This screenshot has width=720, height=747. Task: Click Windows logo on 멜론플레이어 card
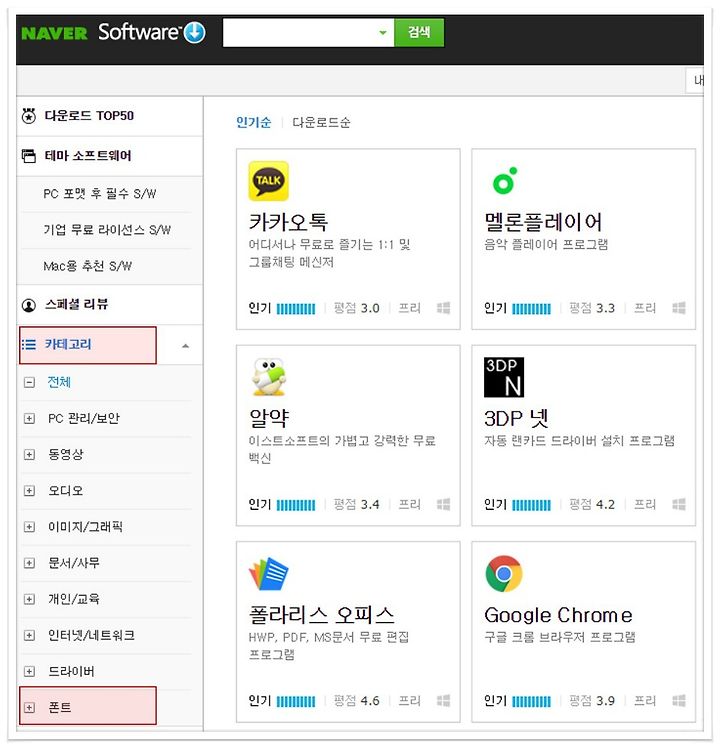(679, 308)
